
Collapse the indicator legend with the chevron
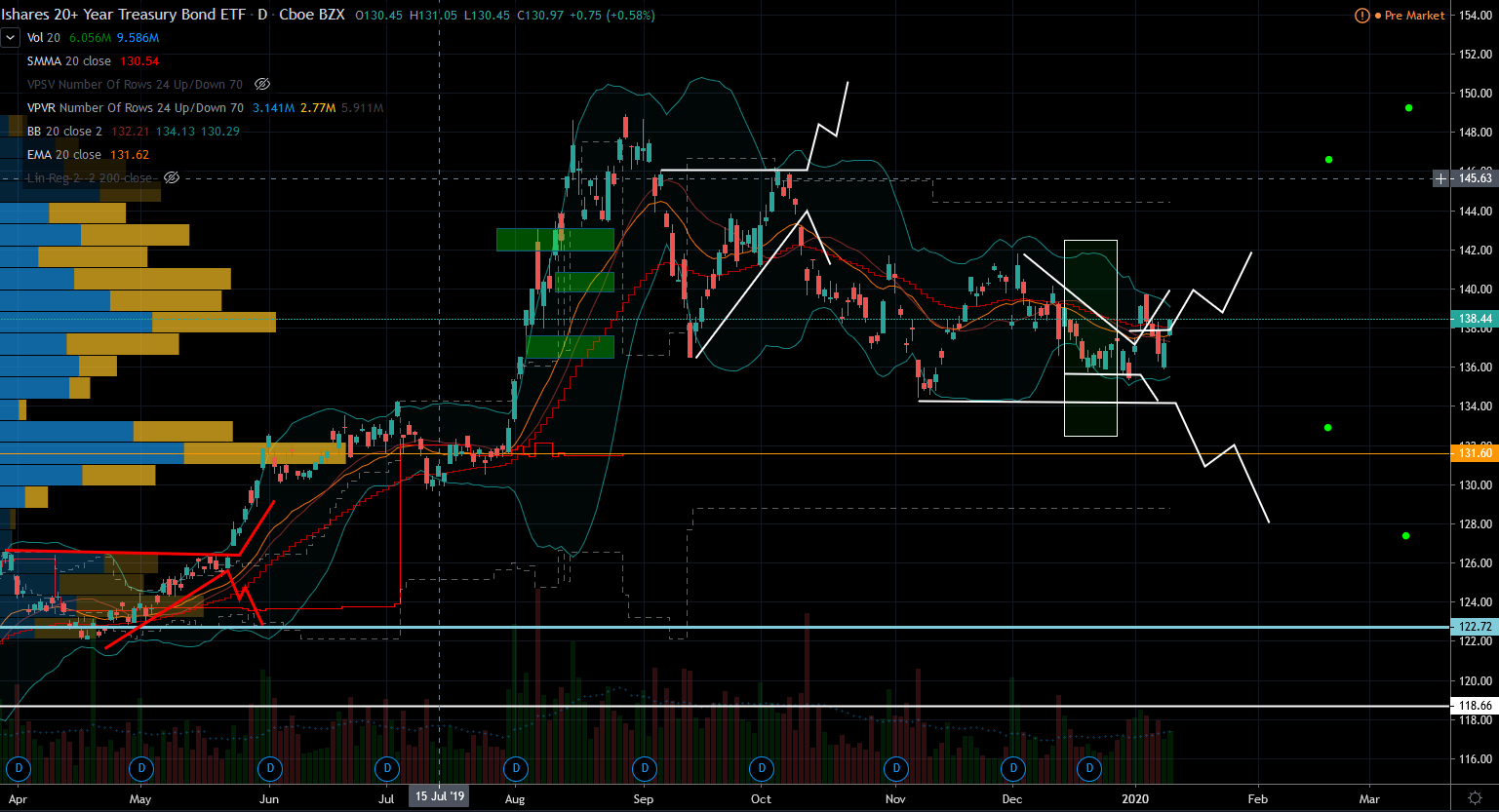pyautogui.click(x=10, y=38)
